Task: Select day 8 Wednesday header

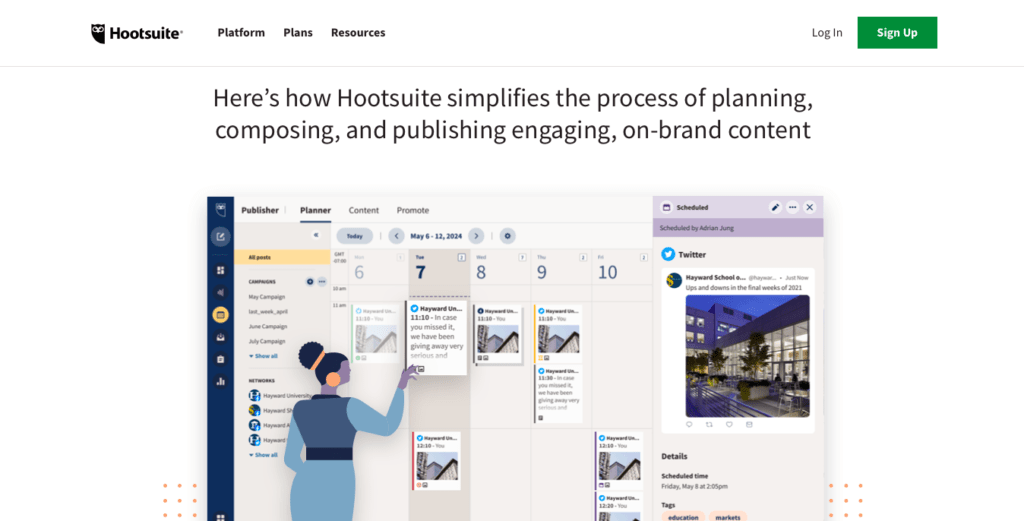Action: pyautogui.click(x=500, y=268)
